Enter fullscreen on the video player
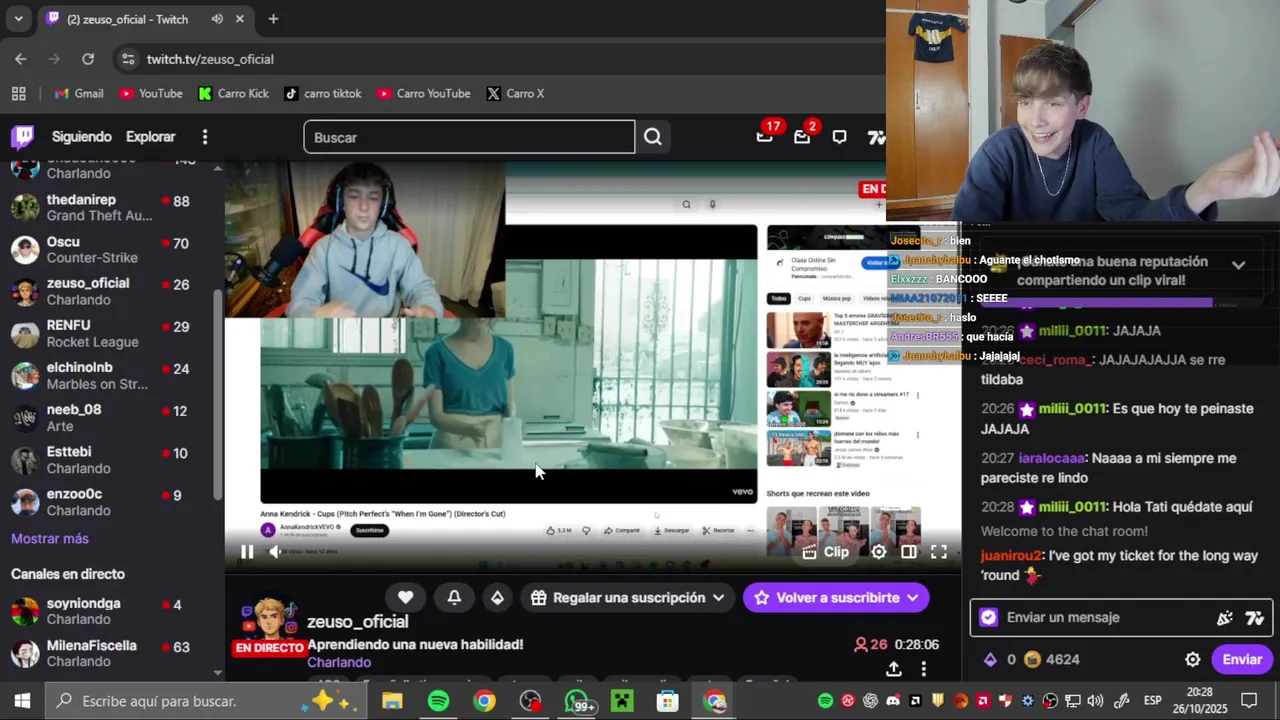The width and height of the screenshot is (1280, 720). click(939, 551)
